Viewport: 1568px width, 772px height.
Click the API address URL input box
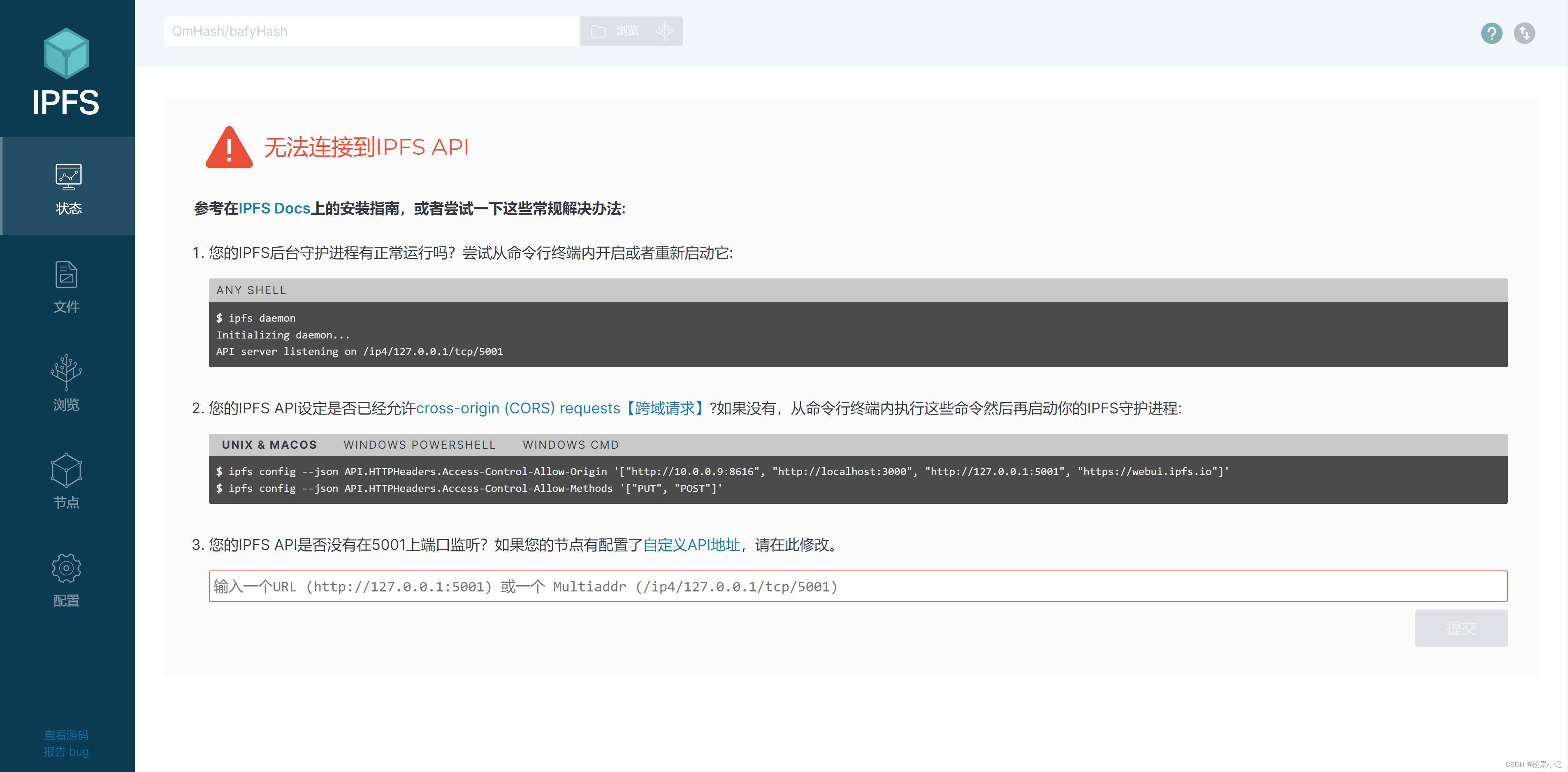pyautogui.click(x=858, y=587)
